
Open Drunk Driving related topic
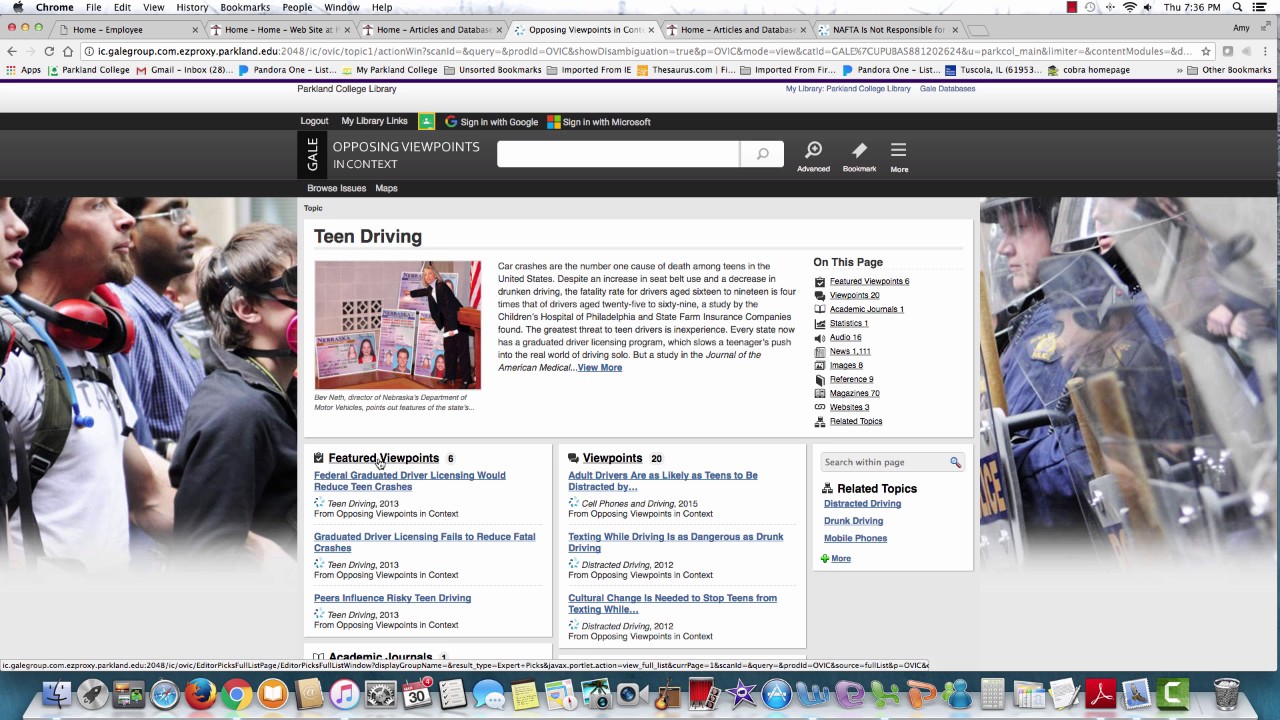point(853,521)
